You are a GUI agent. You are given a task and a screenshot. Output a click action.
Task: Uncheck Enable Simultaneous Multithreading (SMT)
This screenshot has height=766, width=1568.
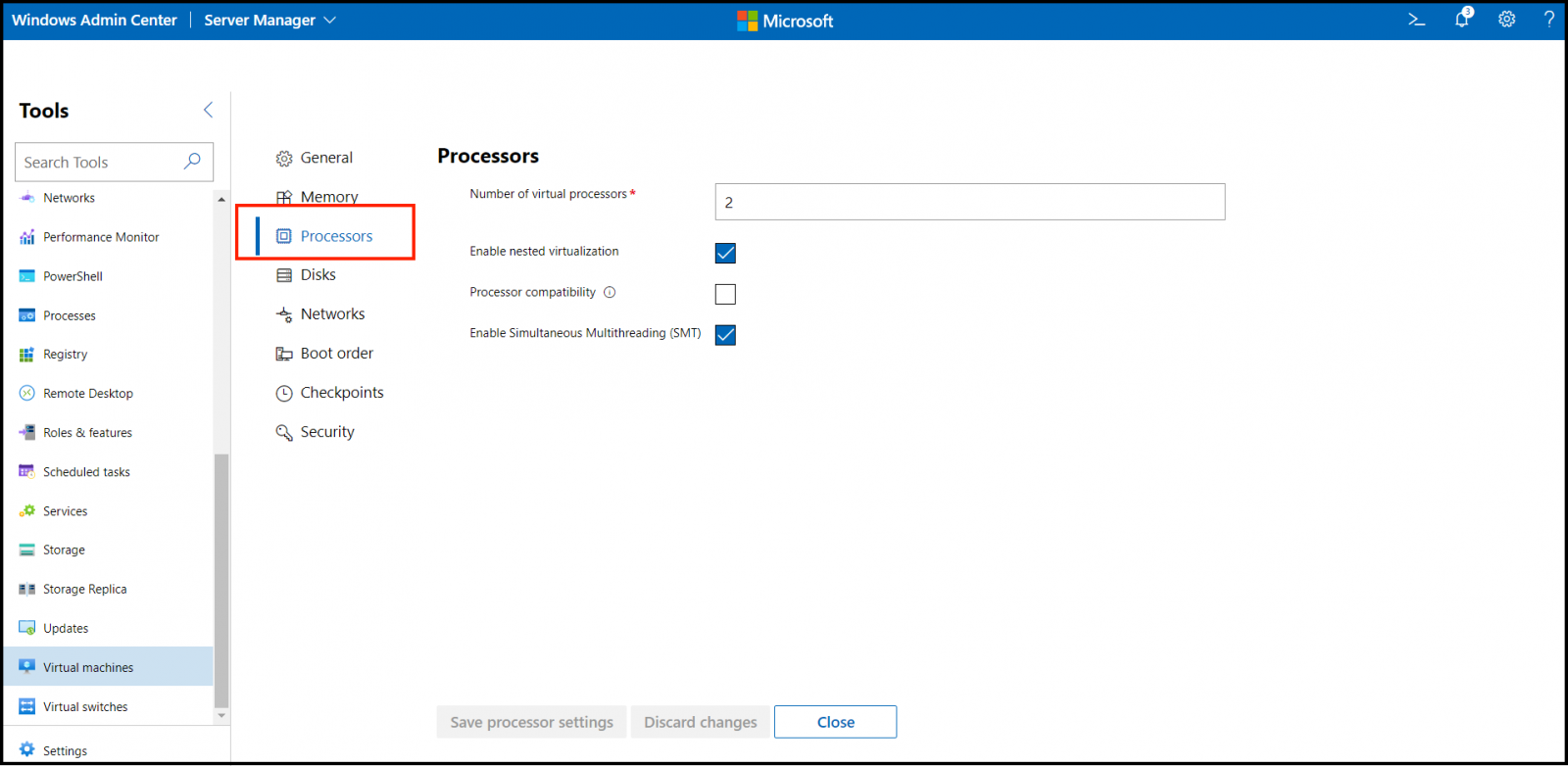[725, 335]
